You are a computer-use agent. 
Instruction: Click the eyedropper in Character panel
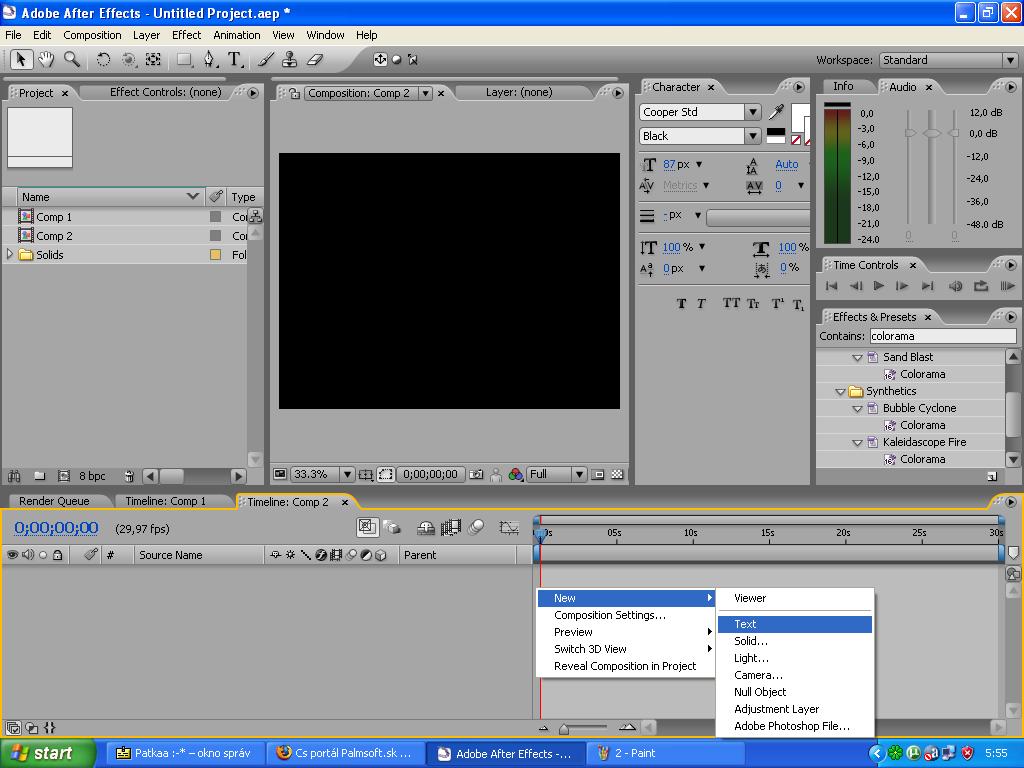[776, 112]
